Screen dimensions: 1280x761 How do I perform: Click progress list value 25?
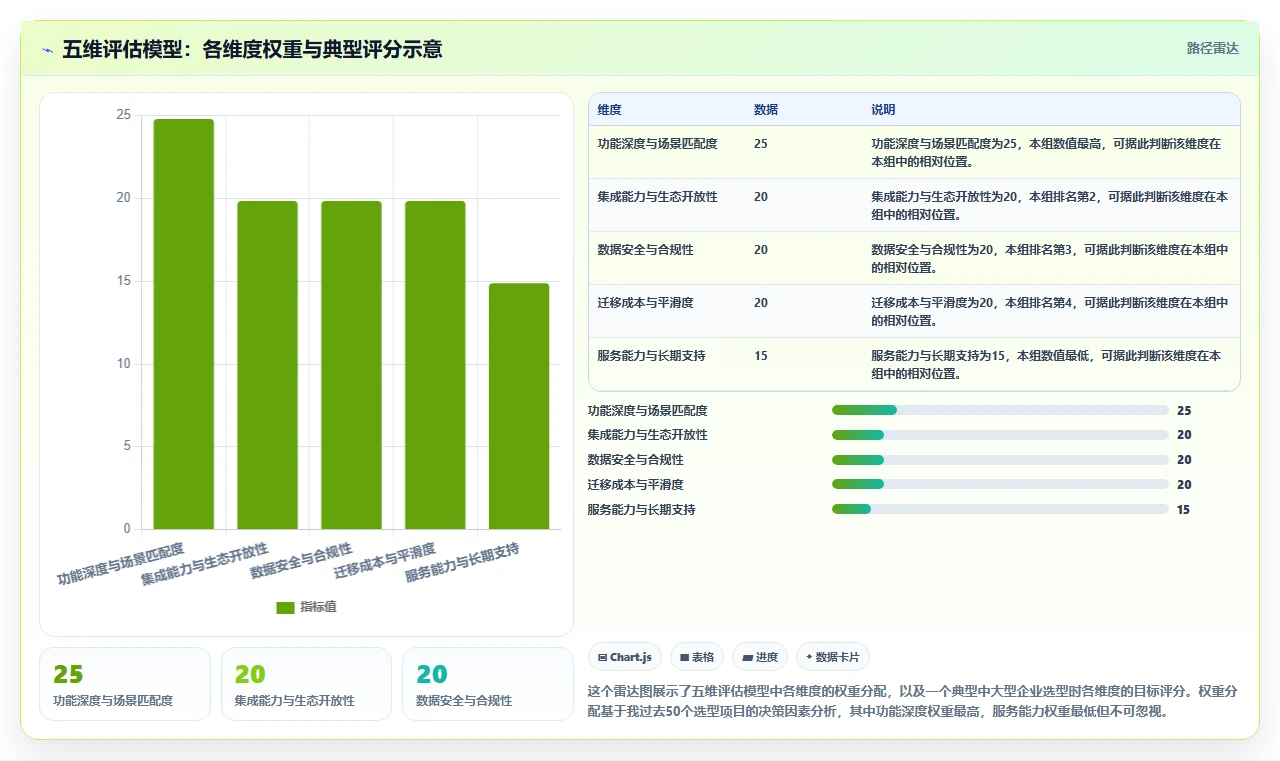1184,411
